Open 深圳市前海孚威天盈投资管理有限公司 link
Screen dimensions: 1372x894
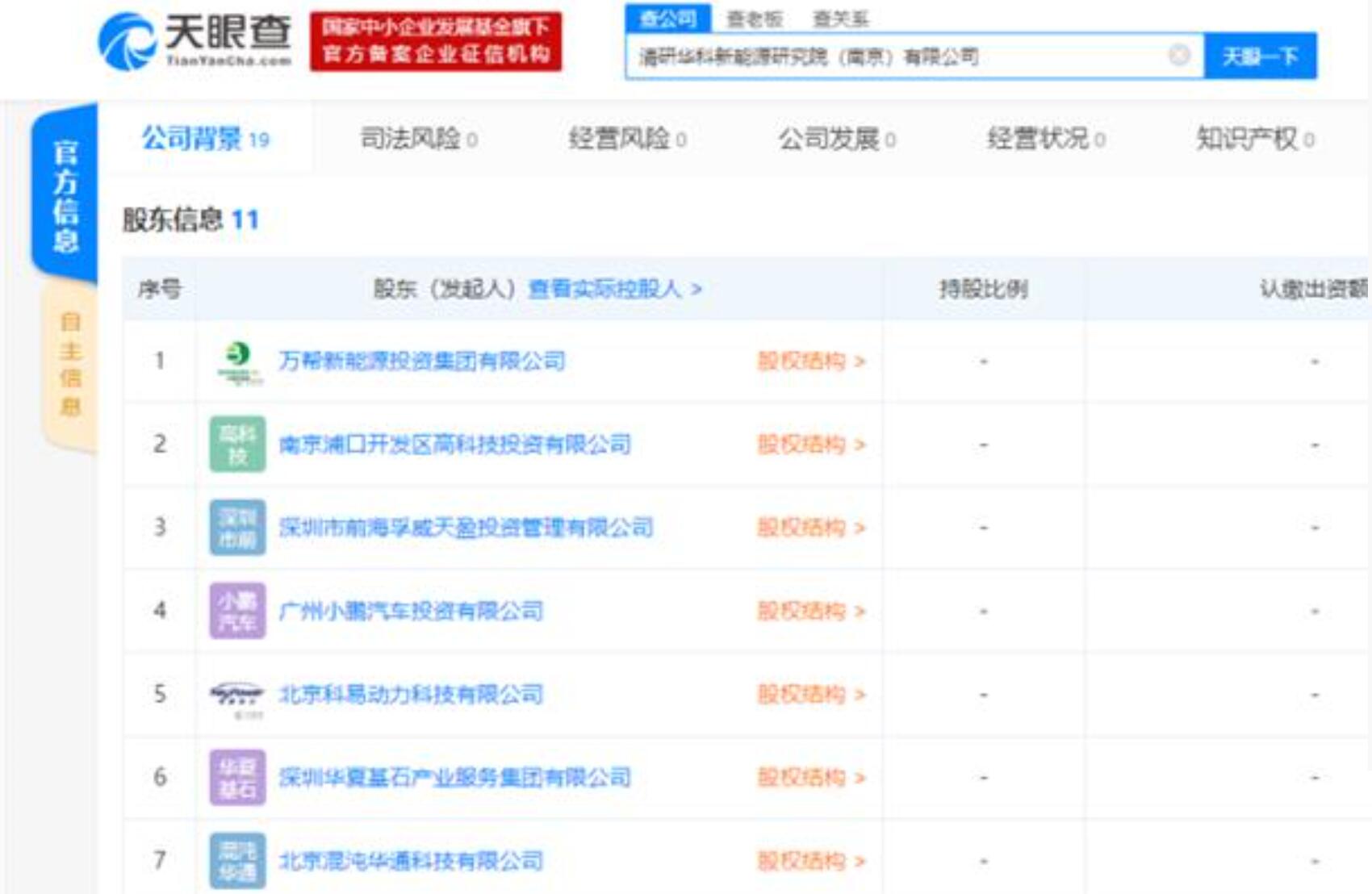(x=466, y=528)
